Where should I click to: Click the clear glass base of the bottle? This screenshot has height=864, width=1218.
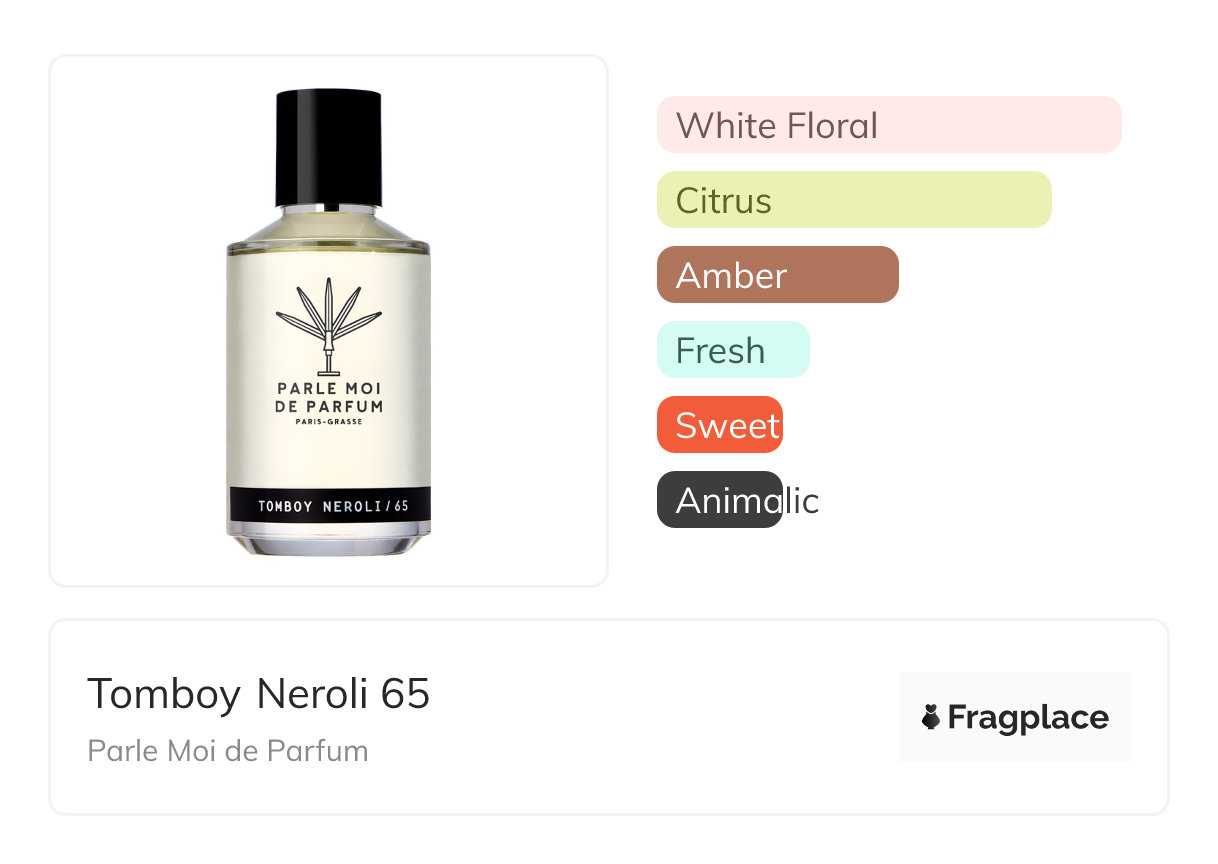click(329, 539)
